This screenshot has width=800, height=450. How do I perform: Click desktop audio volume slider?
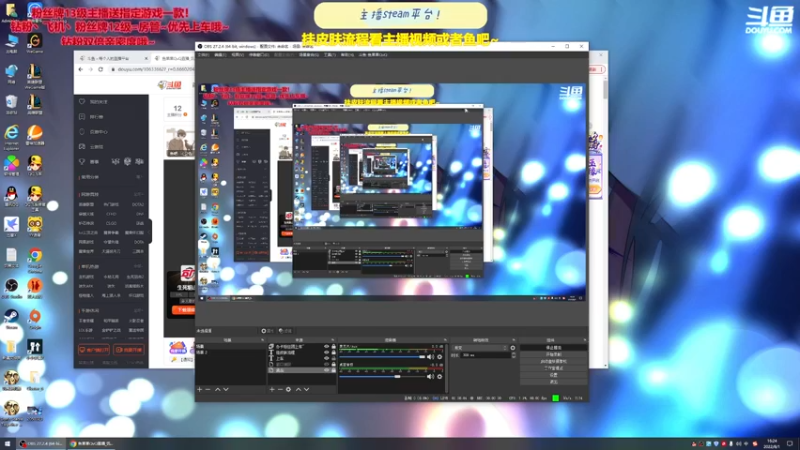[382, 377]
